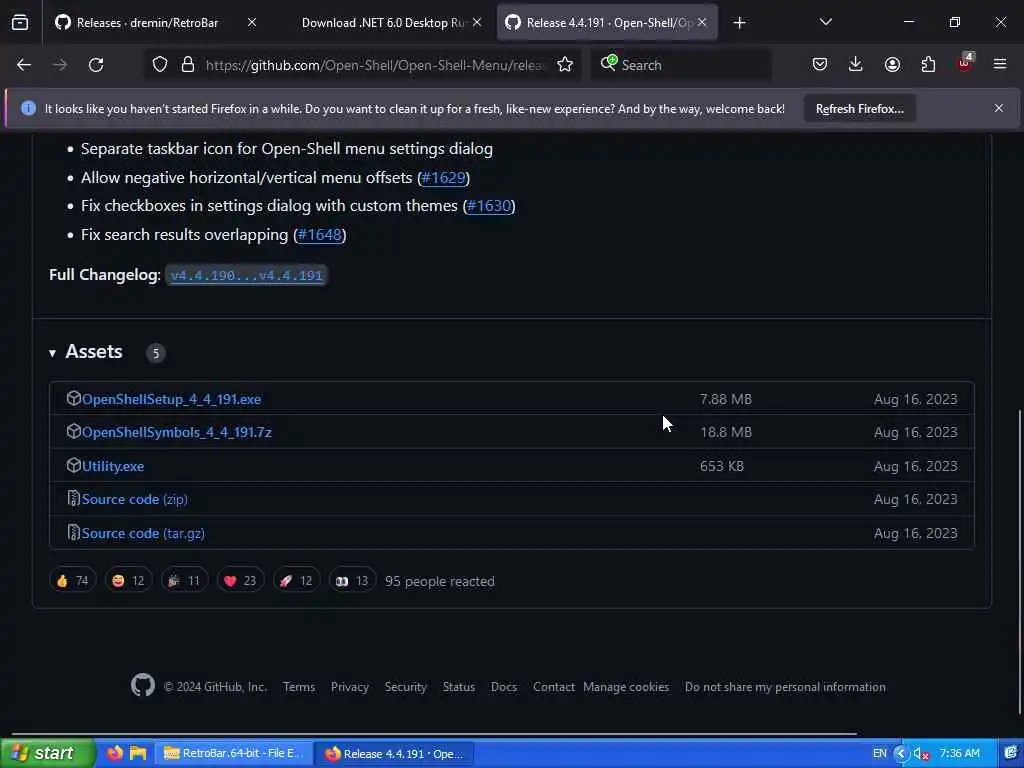Reload the current page
Image resolution: width=1024 pixels, height=768 pixels.
pyautogui.click(x=96, y=65)
